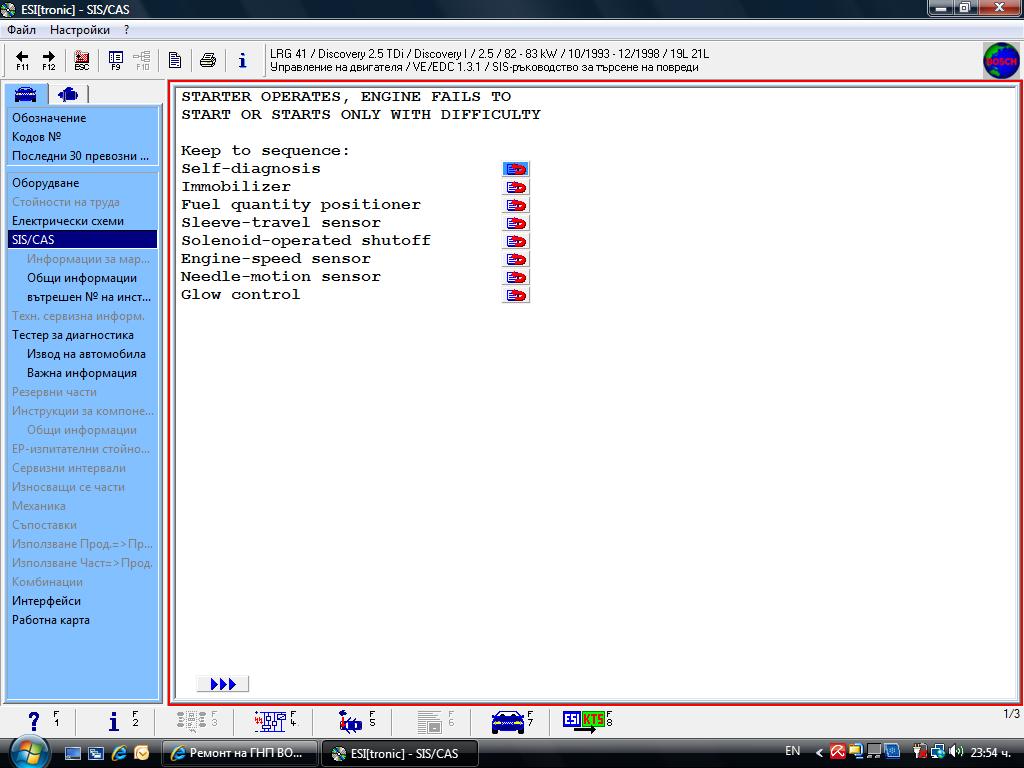Click the document page toolbar icon

pos(174,60)
